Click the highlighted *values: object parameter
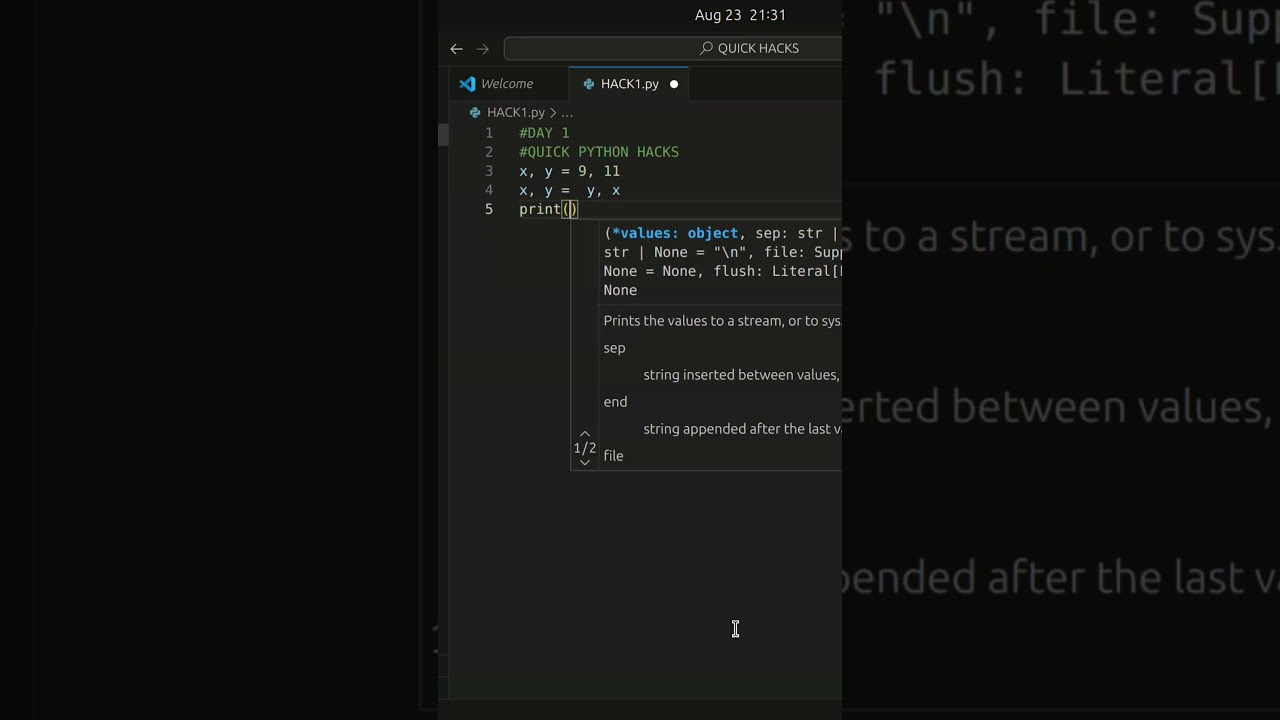The width and height of the screenshot is (1280, 720). point(675,233)
